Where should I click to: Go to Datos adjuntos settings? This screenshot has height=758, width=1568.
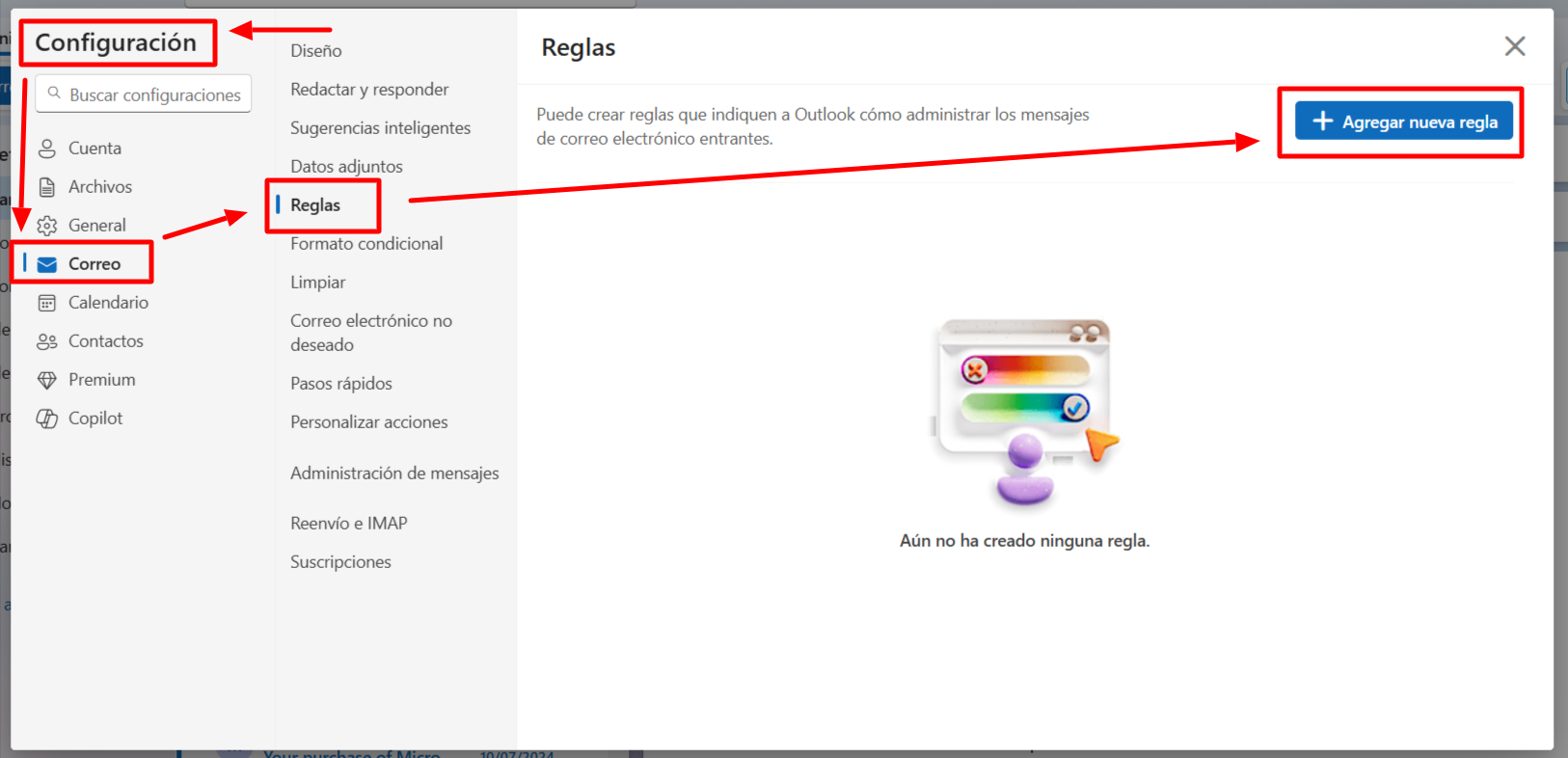click(346, 167)
